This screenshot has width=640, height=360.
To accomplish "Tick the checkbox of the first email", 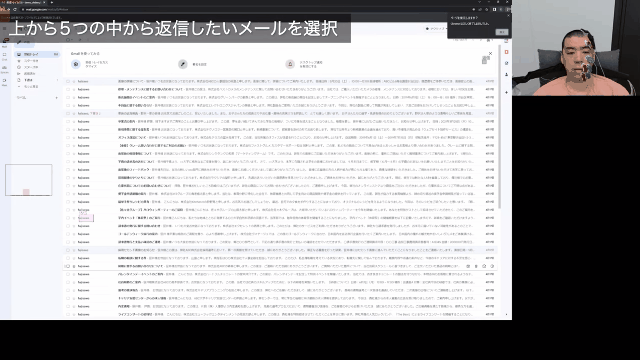I will 68,81.
